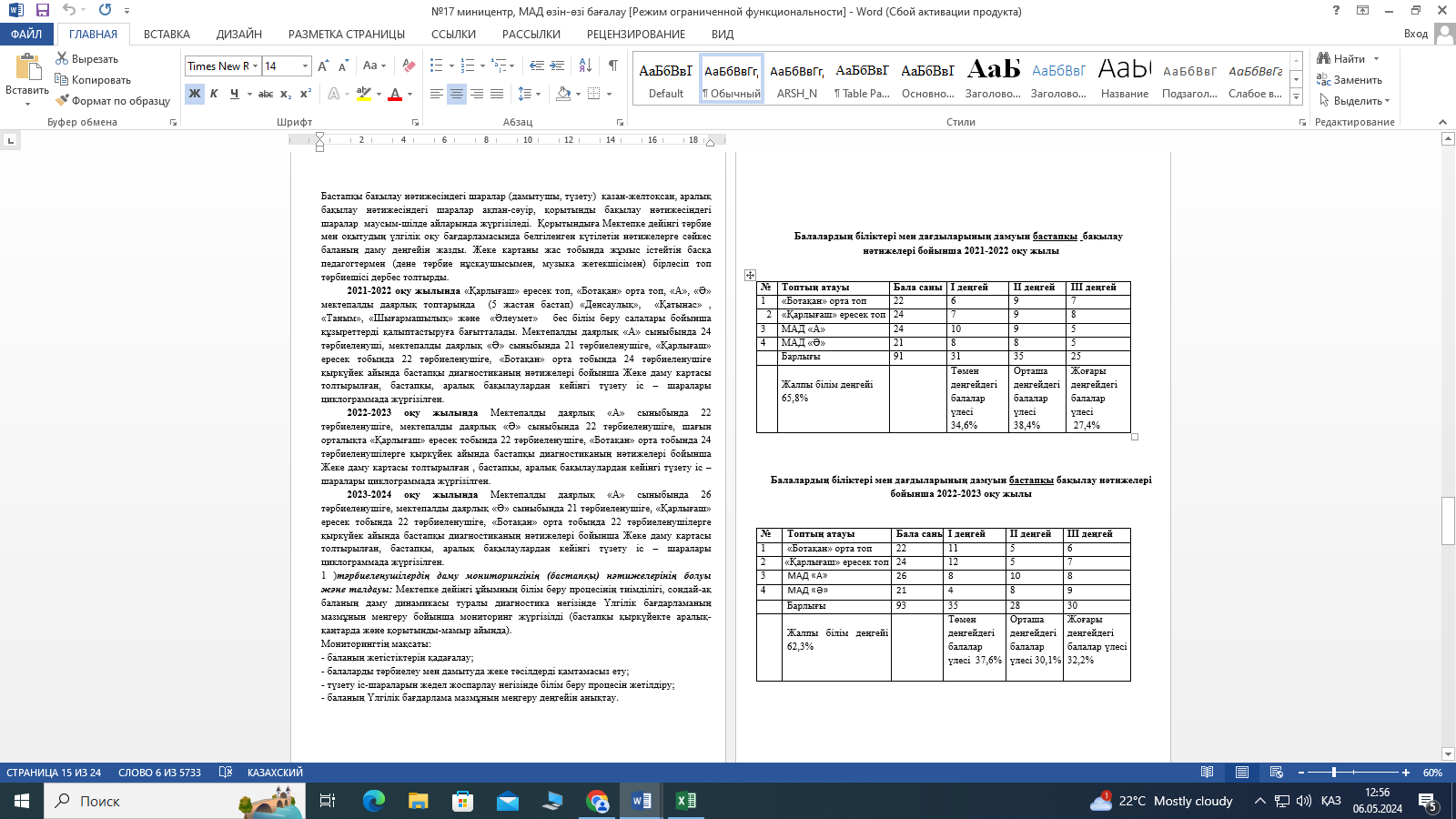Toggle Italic (К) formatting
The image size is (1456, 819).
pos(214,94)
